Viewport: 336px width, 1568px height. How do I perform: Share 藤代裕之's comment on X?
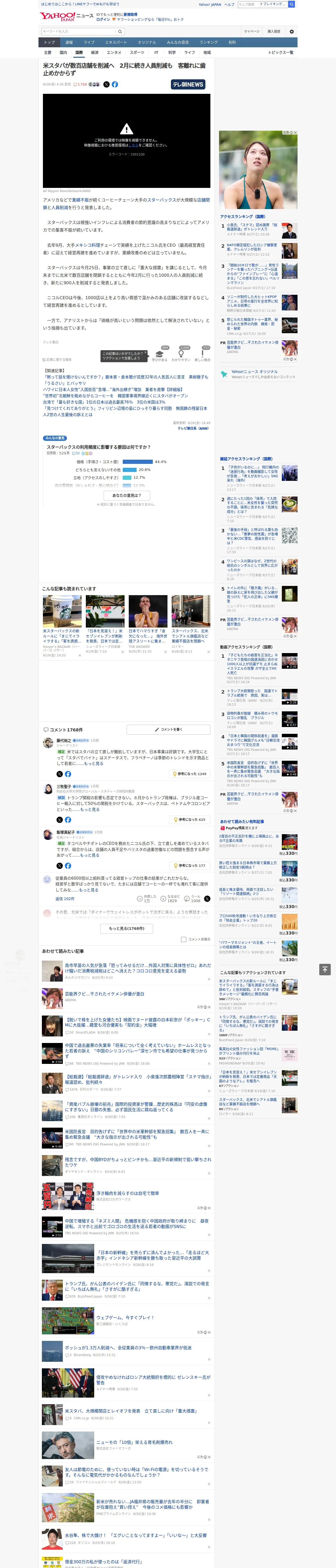pyautogui.click(x=60, y=774)
